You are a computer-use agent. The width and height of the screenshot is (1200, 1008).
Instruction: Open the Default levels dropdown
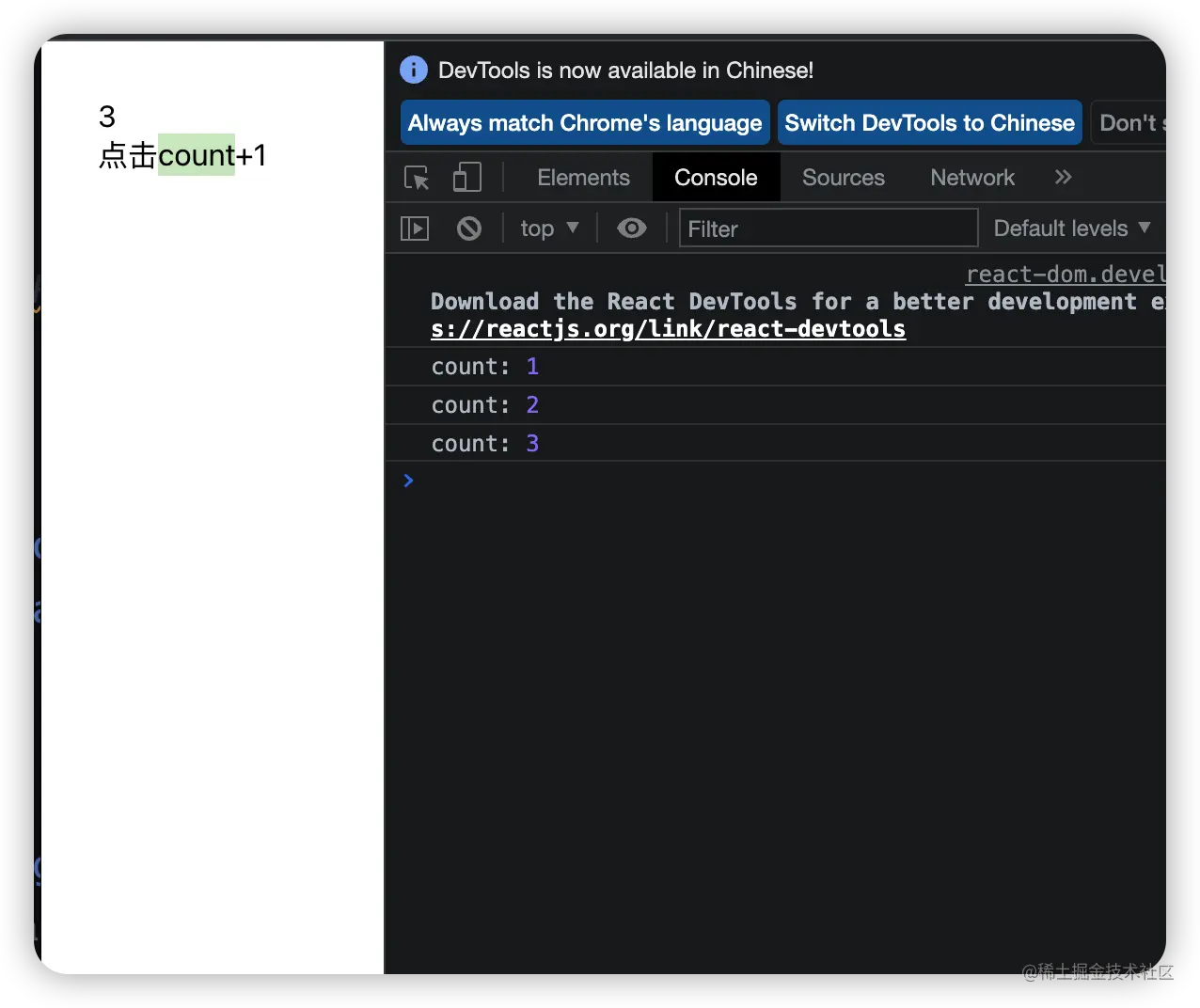point(1072,228)
